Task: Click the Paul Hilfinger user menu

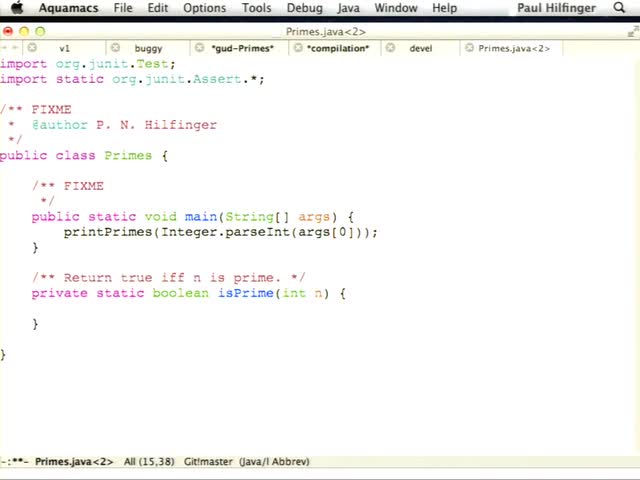Action: tap(556, 8)
